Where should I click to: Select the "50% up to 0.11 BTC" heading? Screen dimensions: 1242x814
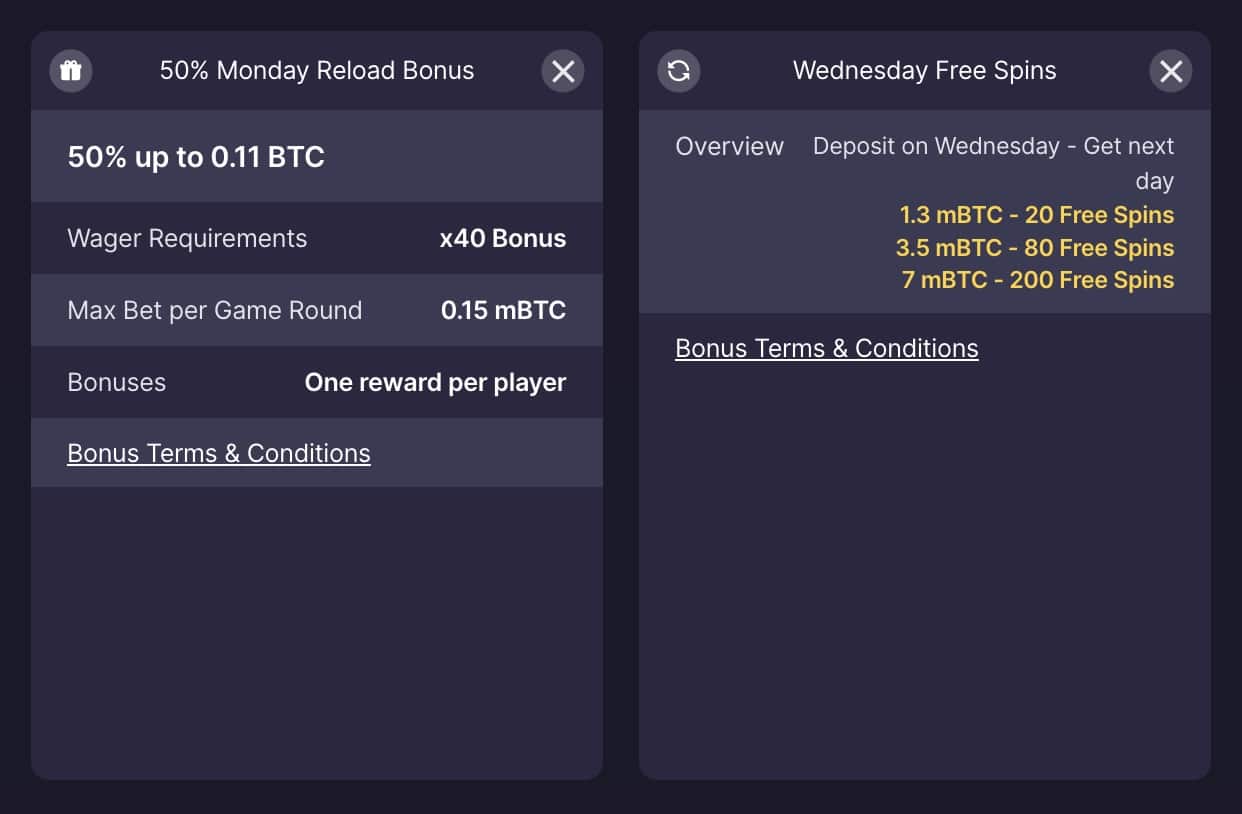[x=196, y=157]
